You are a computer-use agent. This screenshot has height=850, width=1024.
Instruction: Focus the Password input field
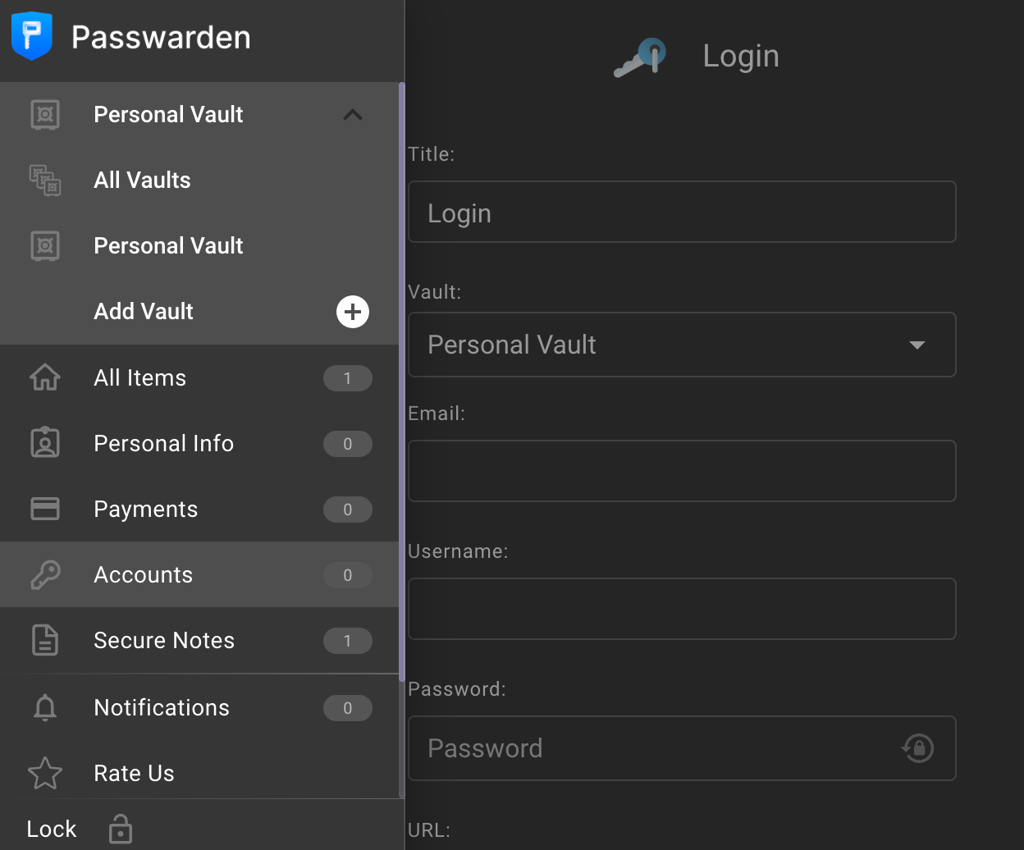click(x=682, y=748)
